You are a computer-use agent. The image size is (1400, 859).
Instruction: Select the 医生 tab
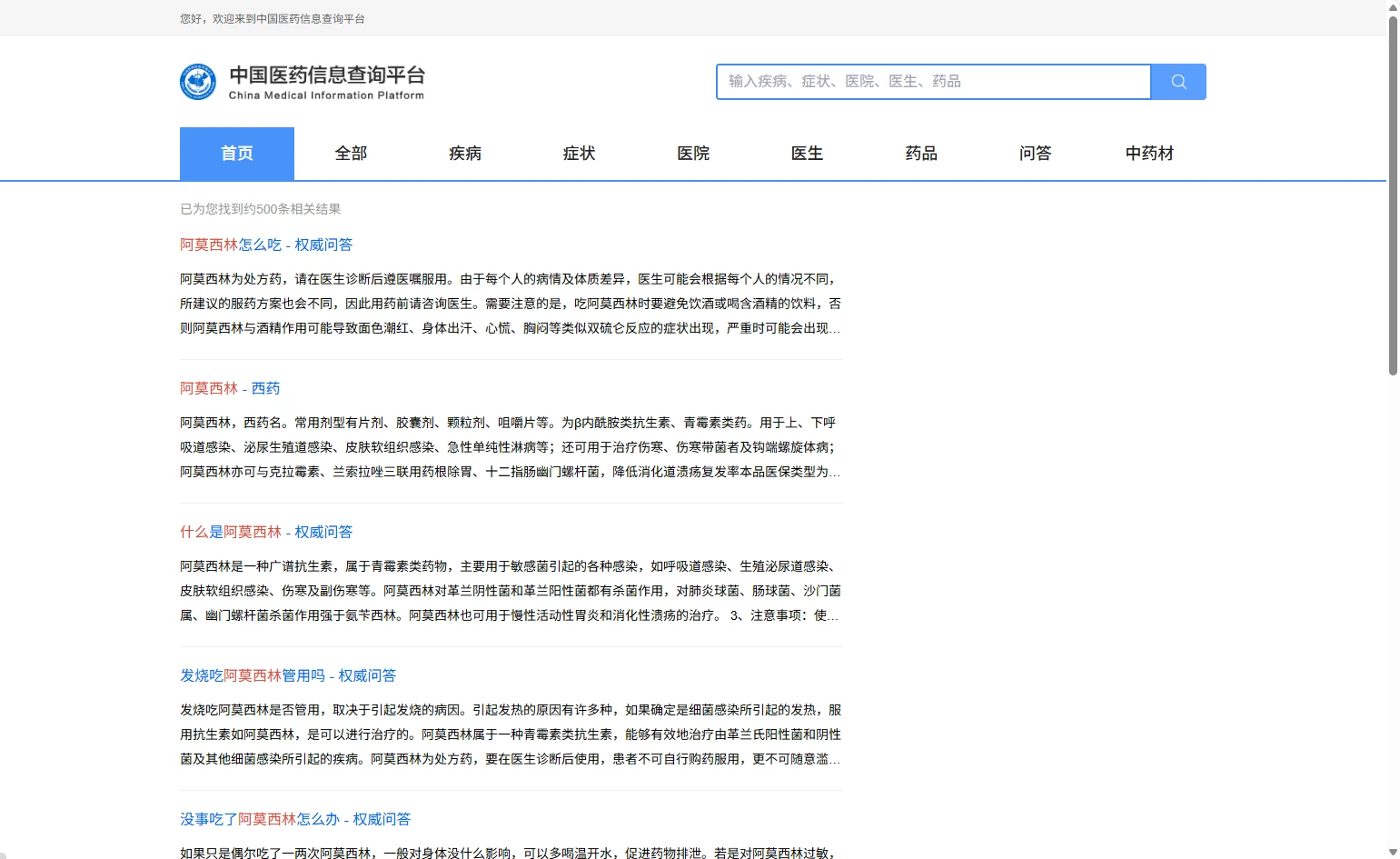point(807,154)
